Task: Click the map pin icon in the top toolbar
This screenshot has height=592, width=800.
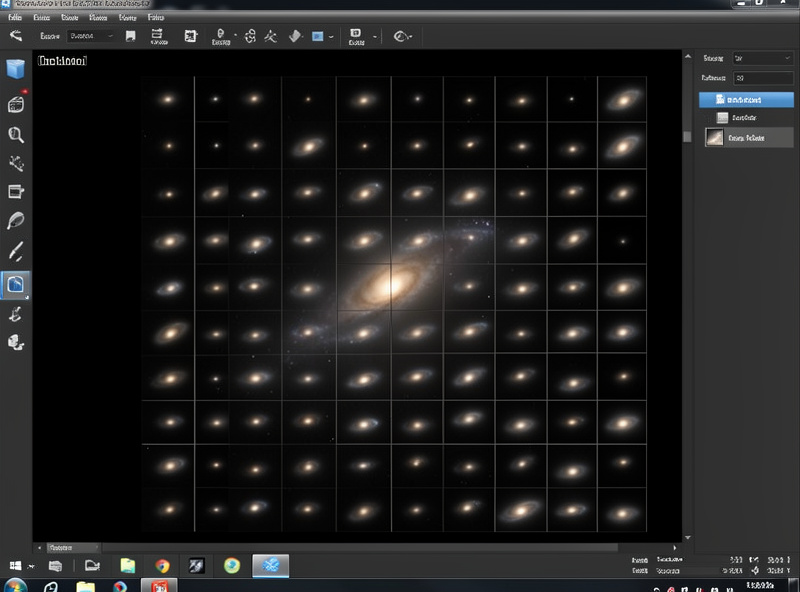Action: 220,36
